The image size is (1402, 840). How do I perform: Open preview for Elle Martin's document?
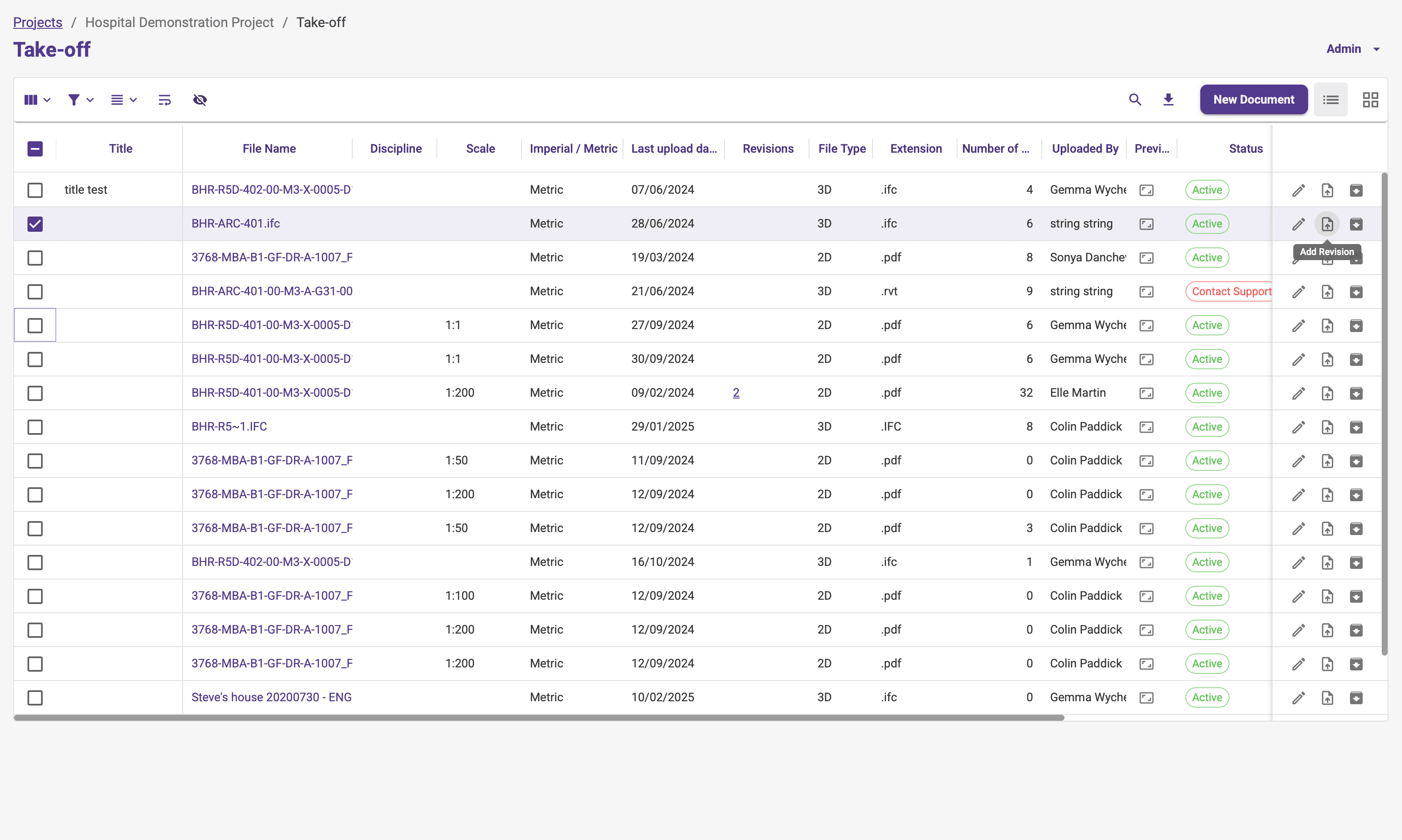coord(1146,393)
